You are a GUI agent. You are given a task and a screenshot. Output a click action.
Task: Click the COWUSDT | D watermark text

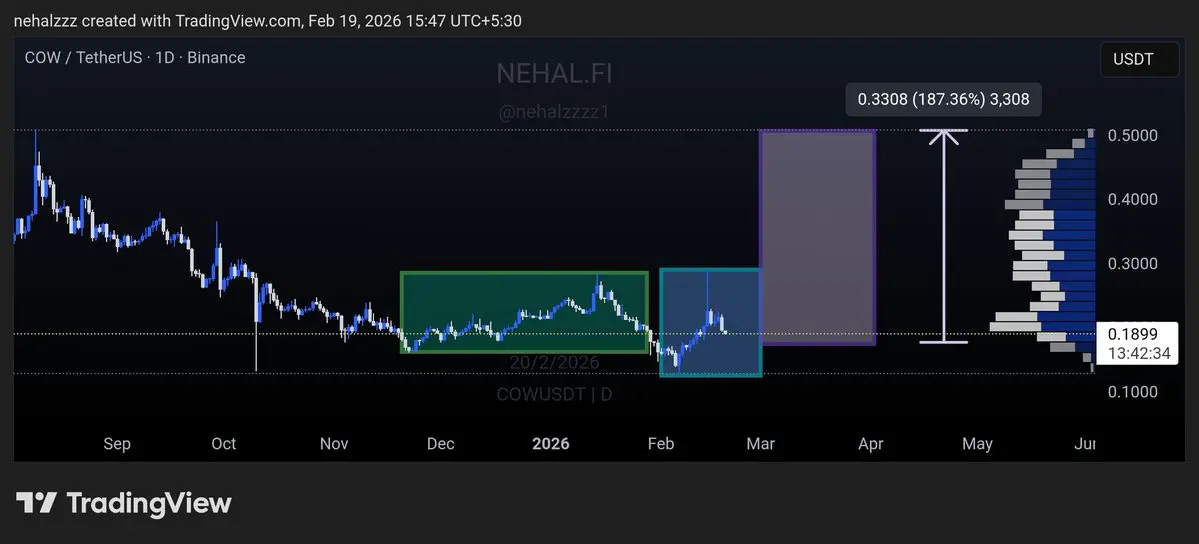pyautogui.click(x=554, y=395)
